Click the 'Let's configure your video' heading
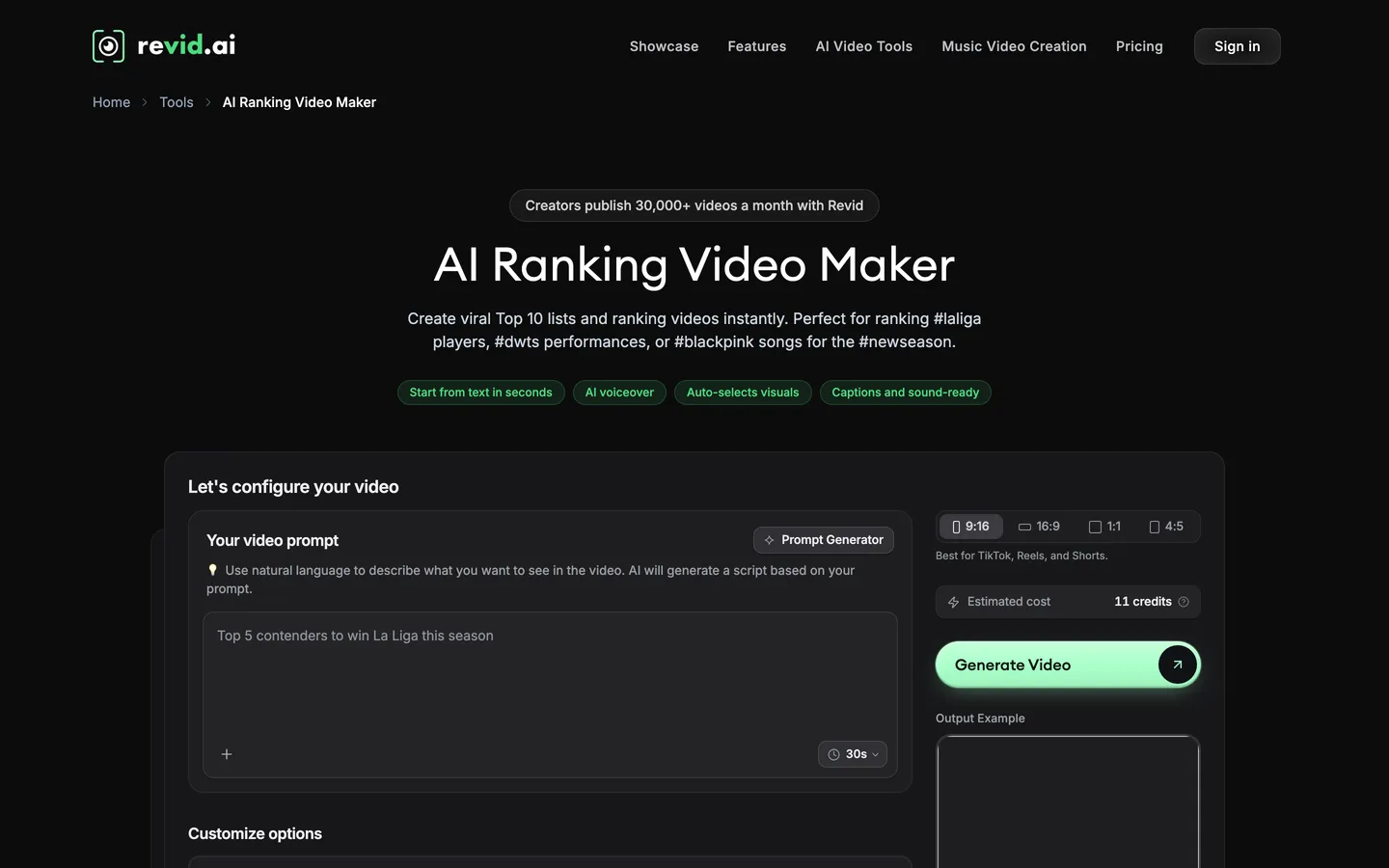Viewport: 1389px width, 868px height. click(293, 487)
